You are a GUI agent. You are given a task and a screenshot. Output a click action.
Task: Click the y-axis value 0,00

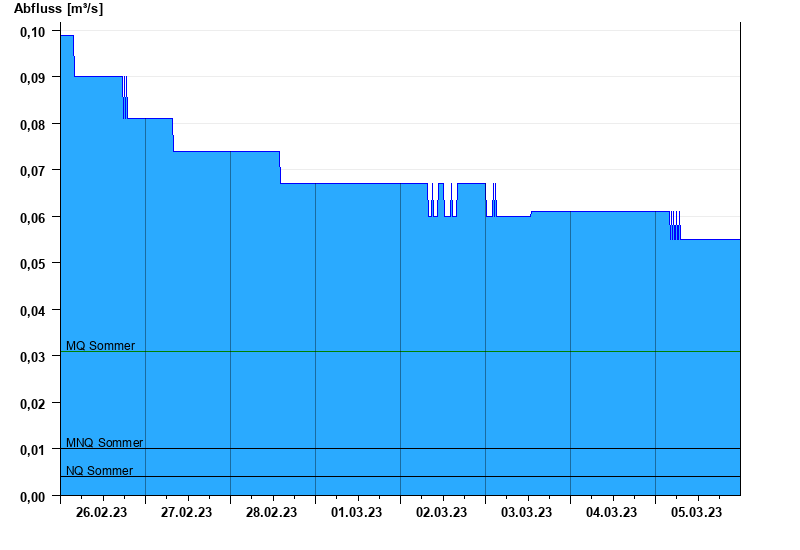point(33,496)
